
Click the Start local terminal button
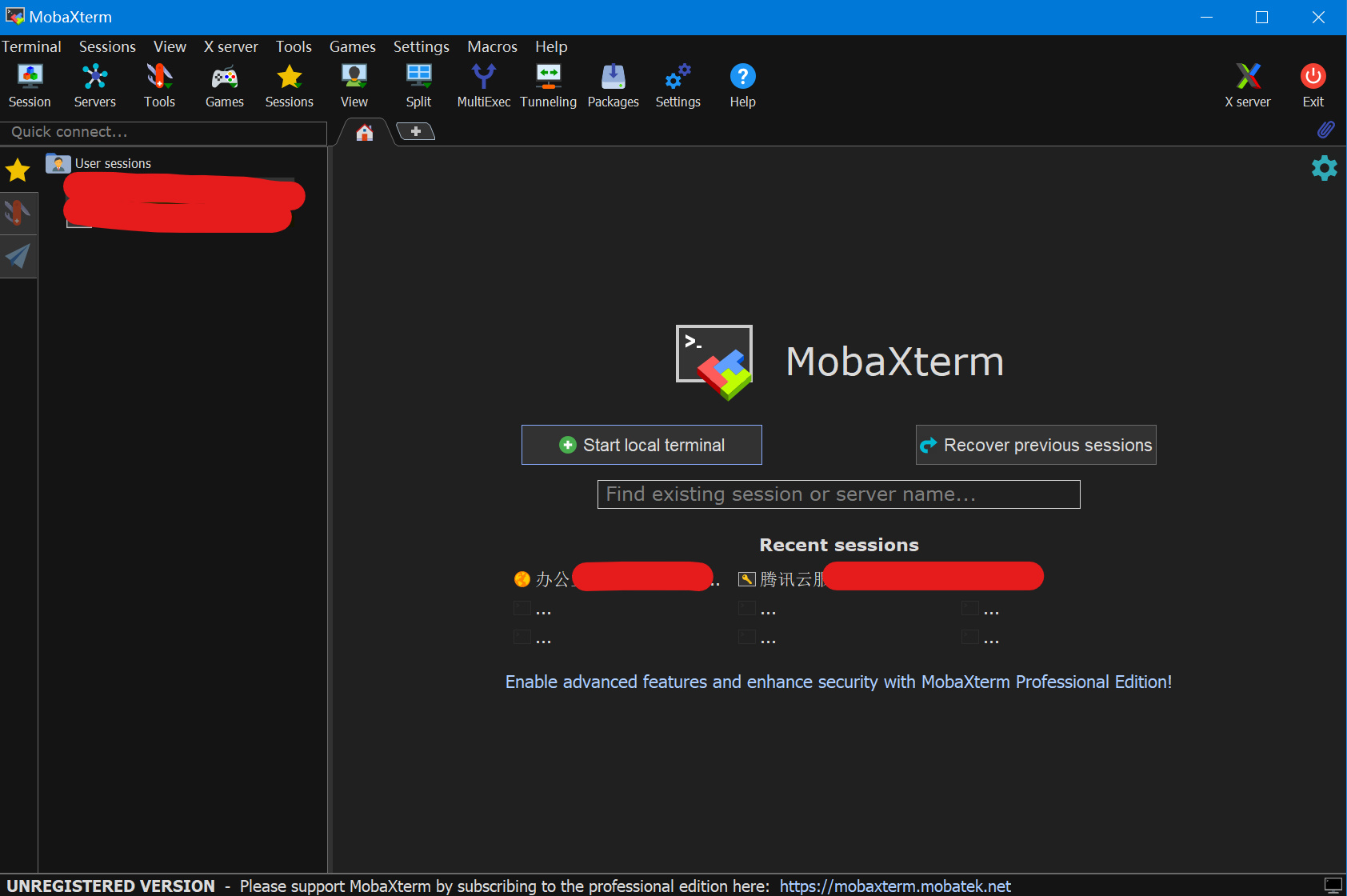[x=642, y=445]
